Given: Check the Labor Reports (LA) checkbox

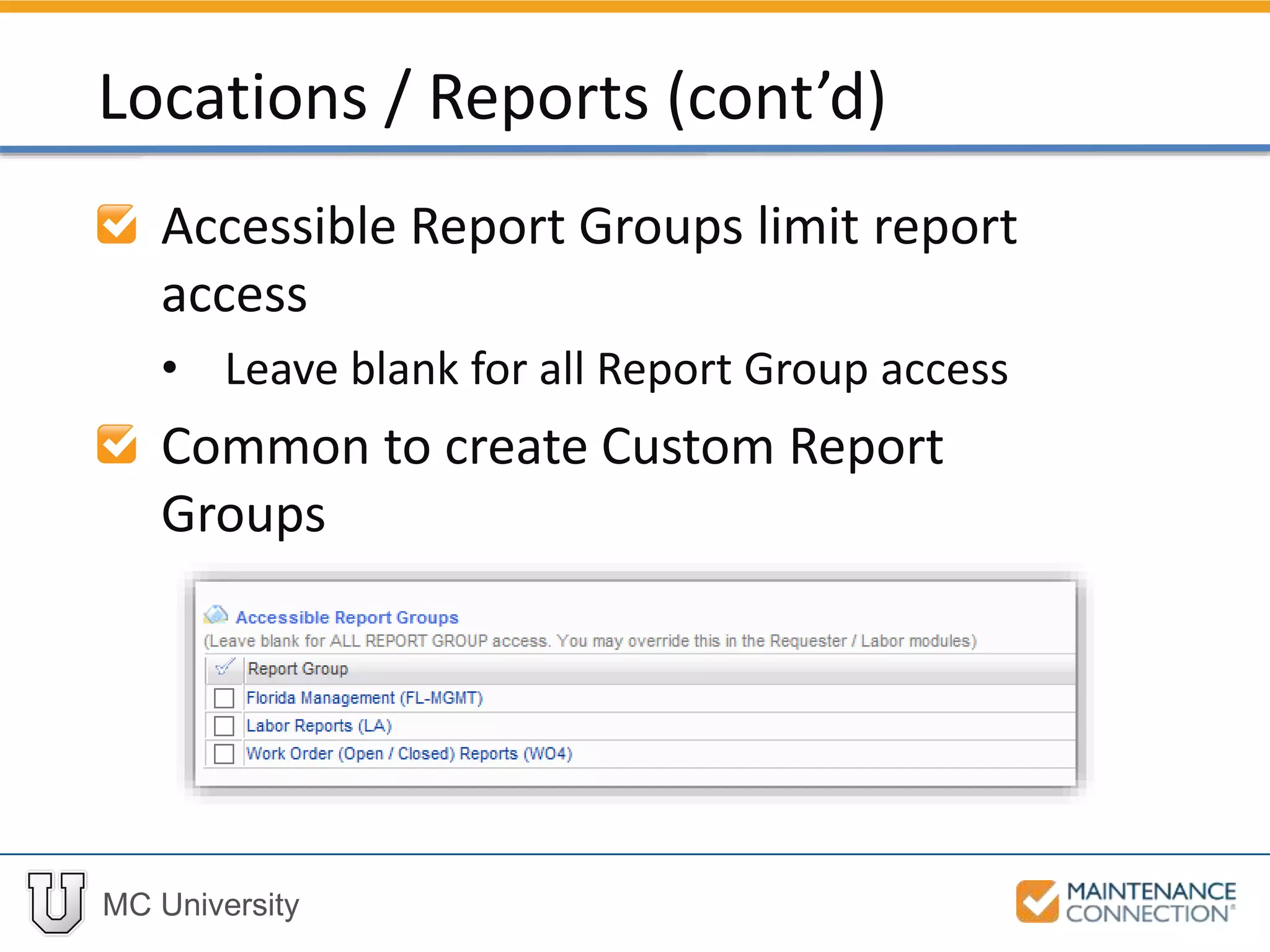Looking at the screenshot, I should [x=224, y=726].
